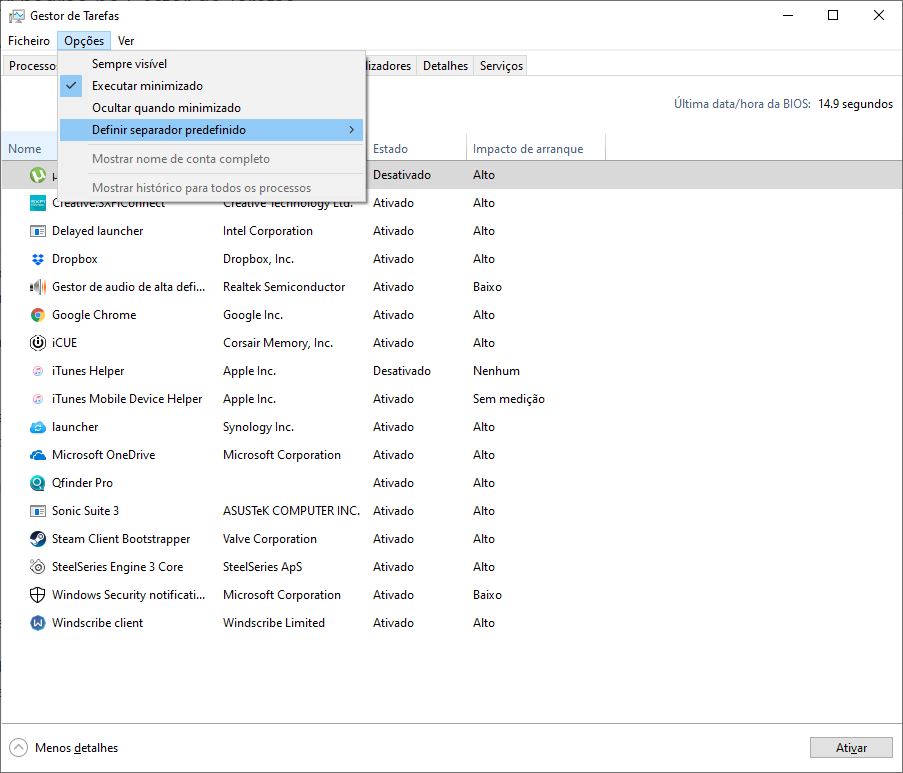Expand the submenu arrow for Definir separador predefinido

(x=351, y=130)
